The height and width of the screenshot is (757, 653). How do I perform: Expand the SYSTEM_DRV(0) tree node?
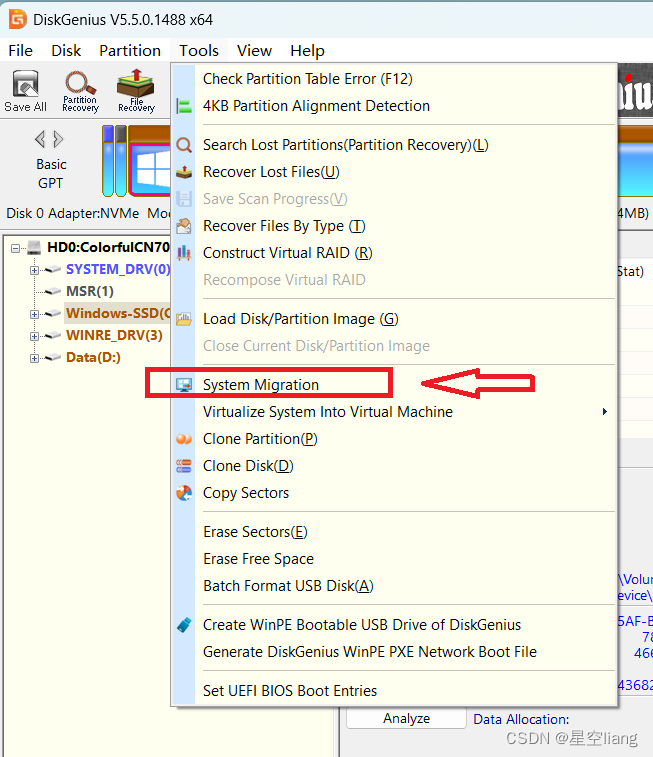point(34,270)
